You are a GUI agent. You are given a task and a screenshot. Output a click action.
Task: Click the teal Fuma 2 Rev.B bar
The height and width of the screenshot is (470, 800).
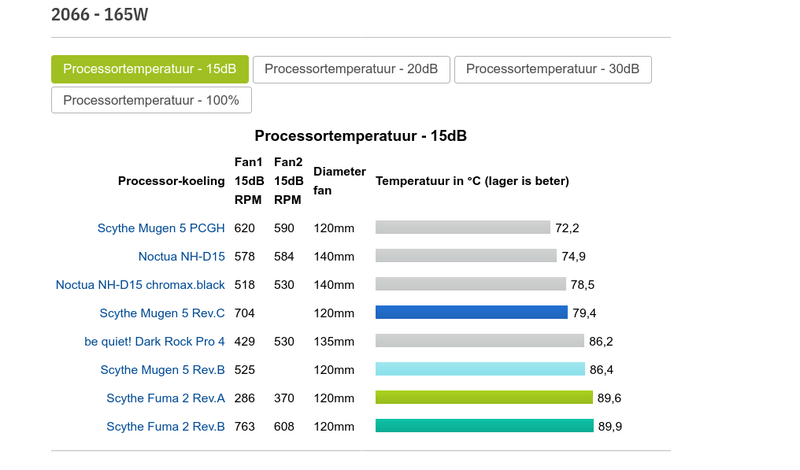(x=485, y=426)
